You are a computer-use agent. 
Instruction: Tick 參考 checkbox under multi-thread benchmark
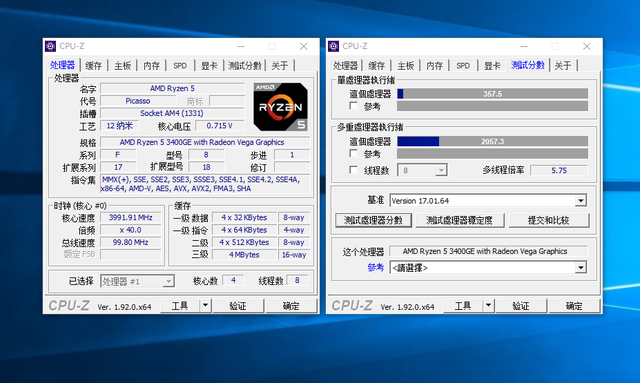[x=353, y=154]
